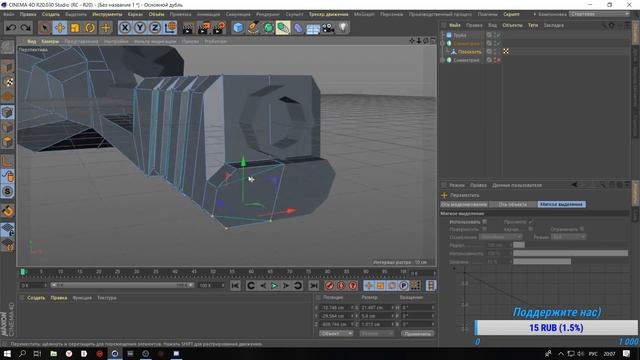Toggle the Z axis lock
Screen dimensions: 640x360
pos(155,28)
